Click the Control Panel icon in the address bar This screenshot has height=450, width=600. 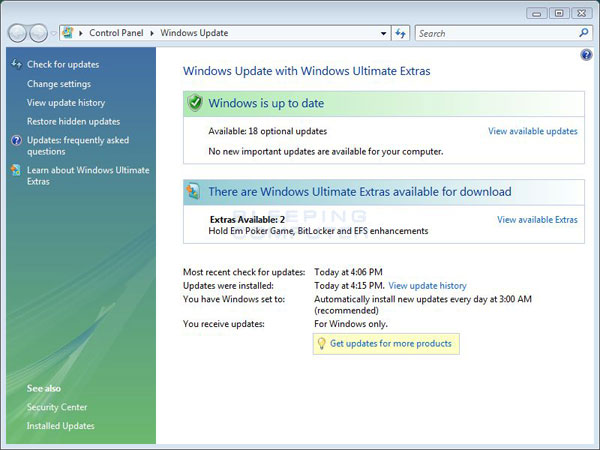[68, 33]
